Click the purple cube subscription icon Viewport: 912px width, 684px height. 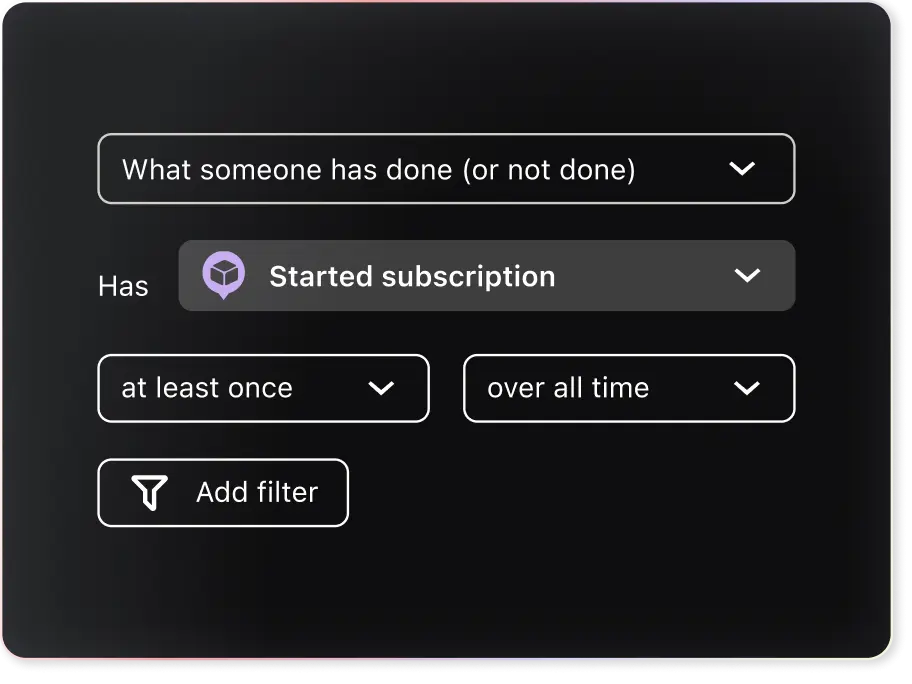tap(223, 275)
